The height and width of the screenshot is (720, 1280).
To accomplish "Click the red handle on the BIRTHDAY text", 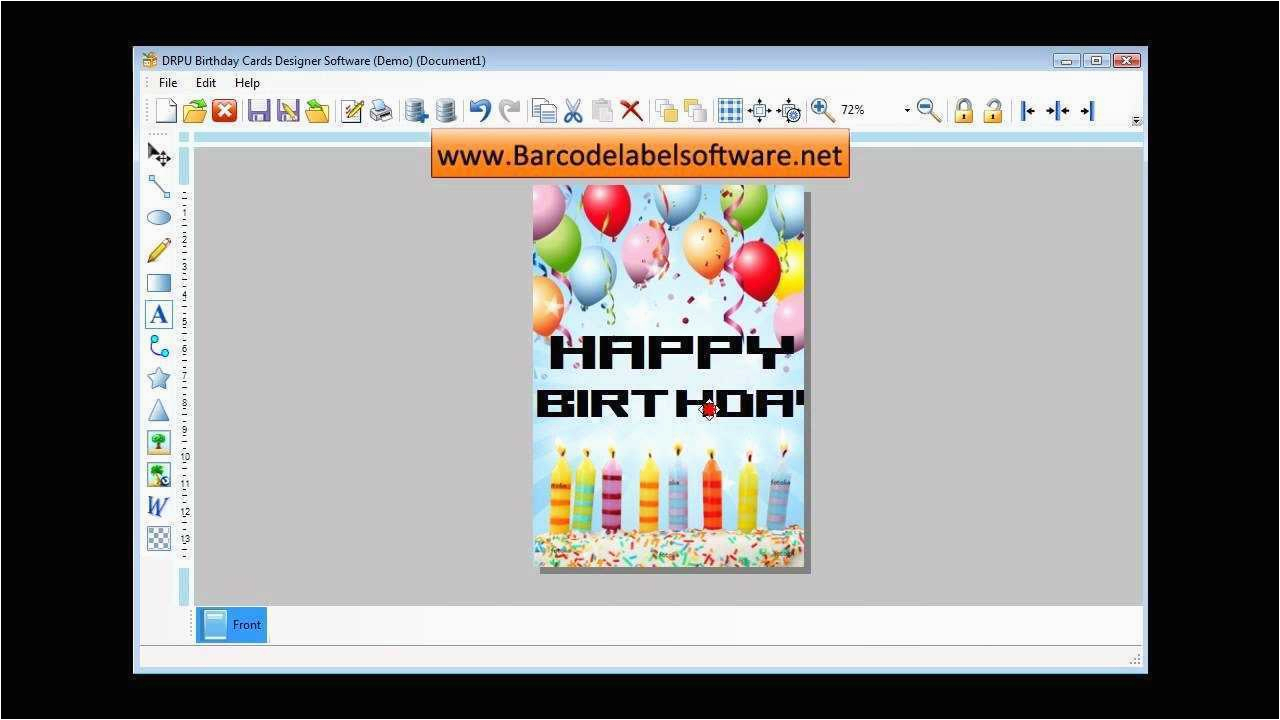I will point(709,410).
